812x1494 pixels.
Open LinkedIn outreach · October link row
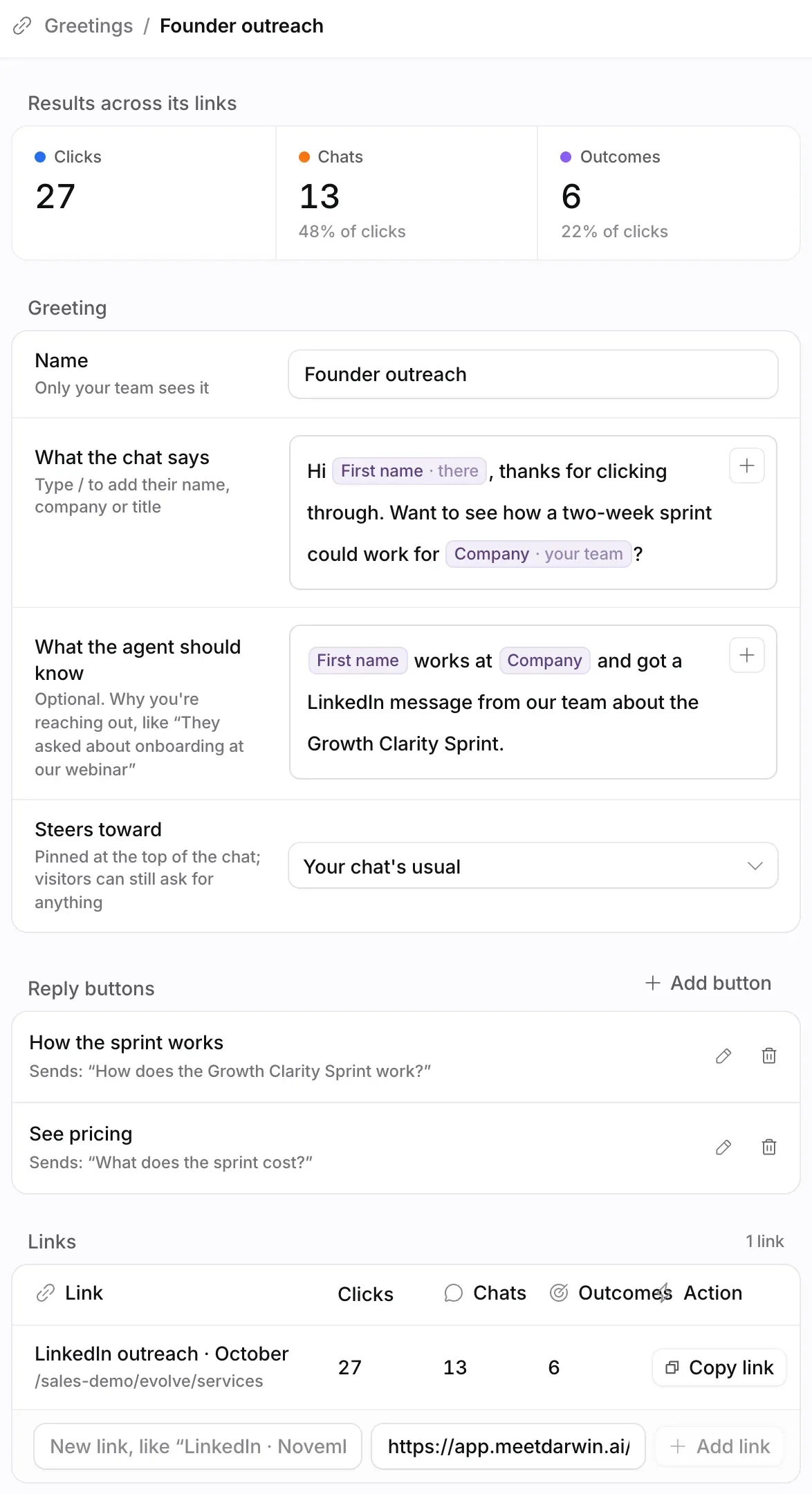pos(406,1367)
